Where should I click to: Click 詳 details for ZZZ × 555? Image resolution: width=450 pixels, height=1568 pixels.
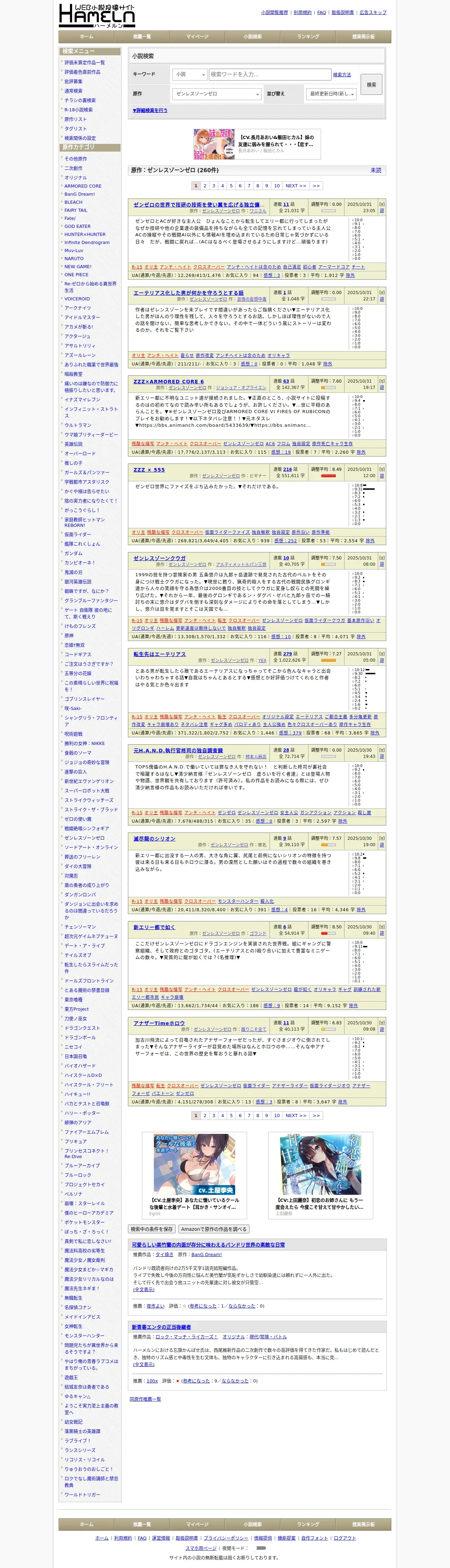382,476
